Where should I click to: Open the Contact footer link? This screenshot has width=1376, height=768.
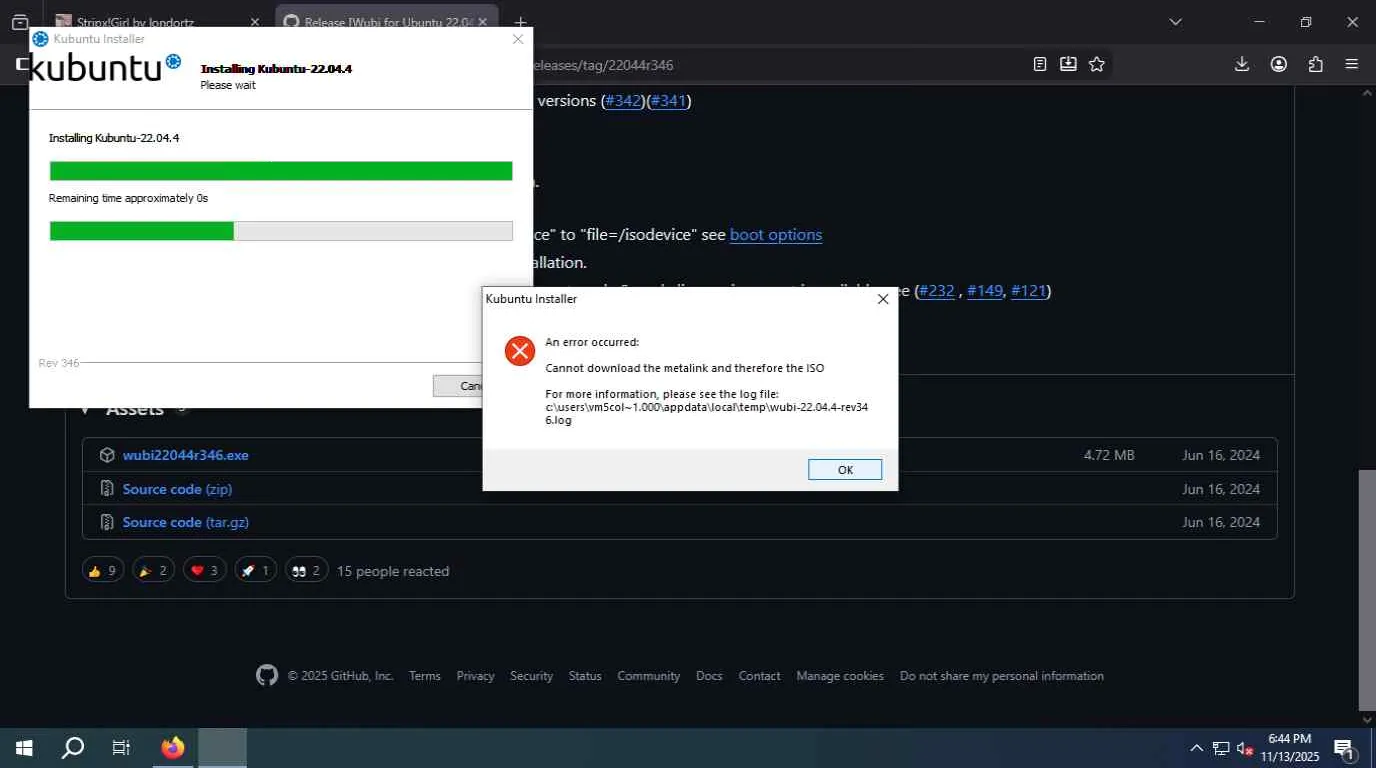tap(760, 676)
